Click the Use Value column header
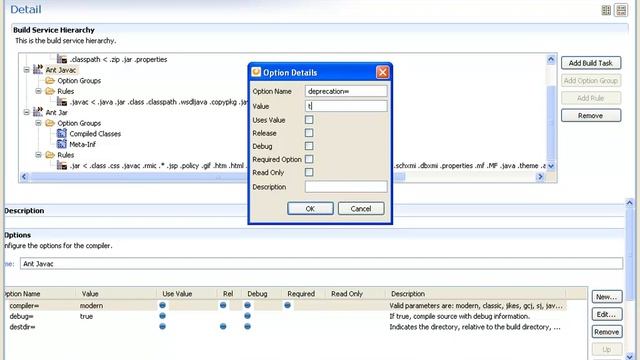The width and height of the screenshot is (640, 360). (x=187, y=293)
